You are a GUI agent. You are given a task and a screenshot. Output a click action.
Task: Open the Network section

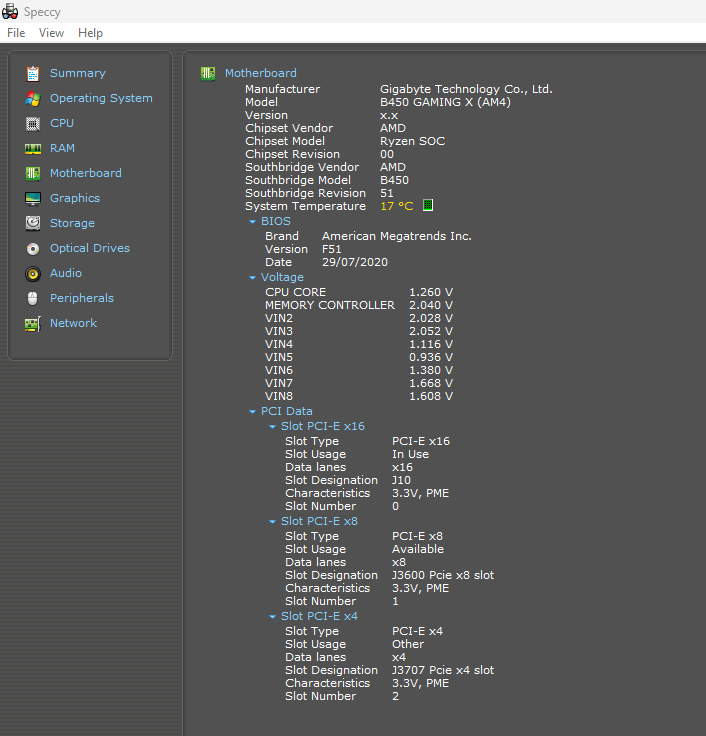point(74,323)
